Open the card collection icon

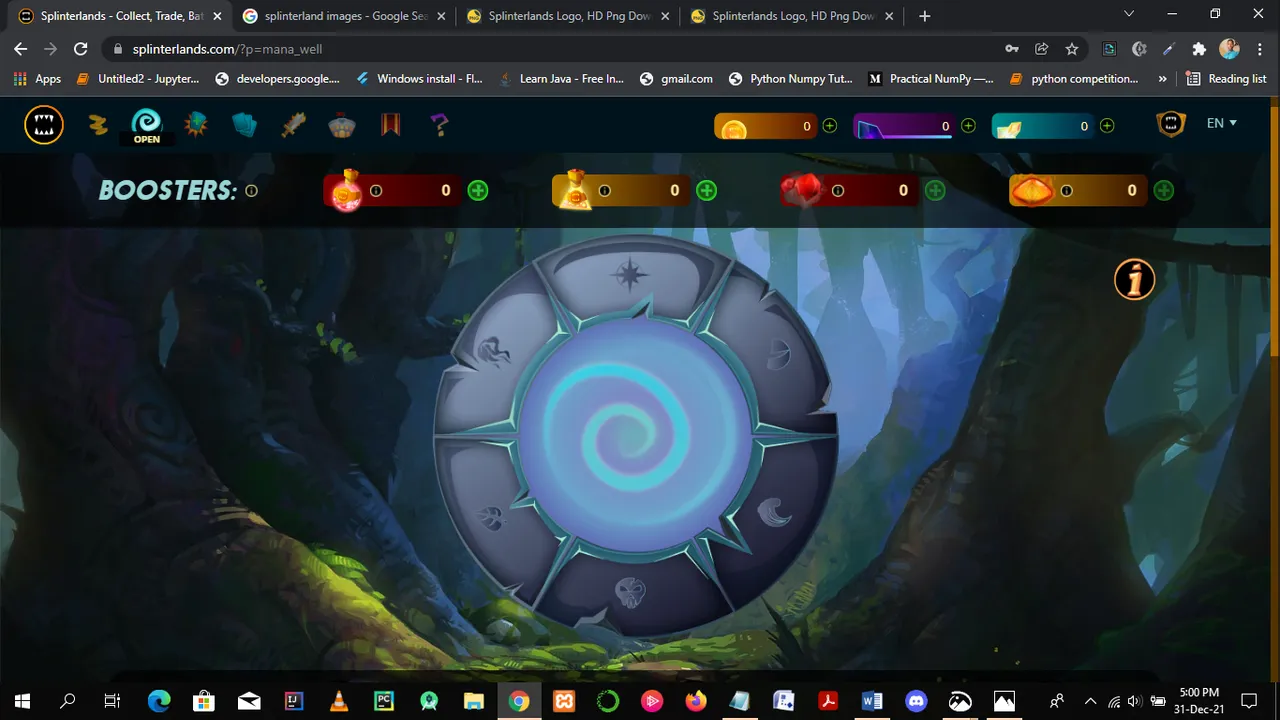tap(245, 125)
